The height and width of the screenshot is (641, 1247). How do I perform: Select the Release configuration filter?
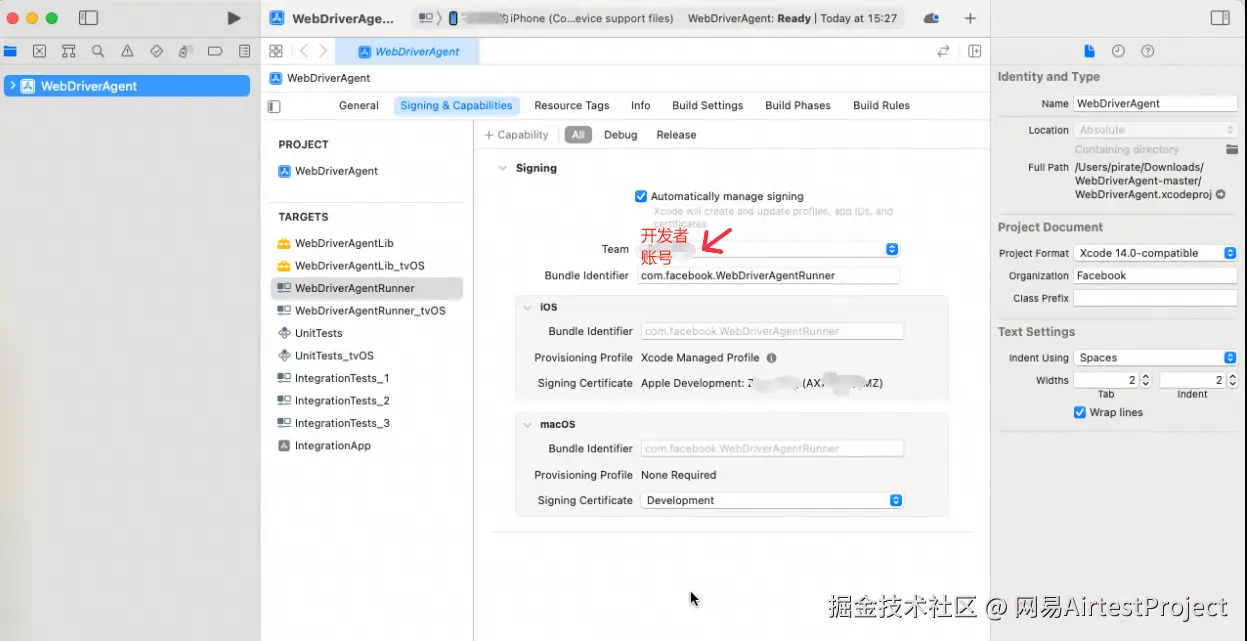pos(676,135)
